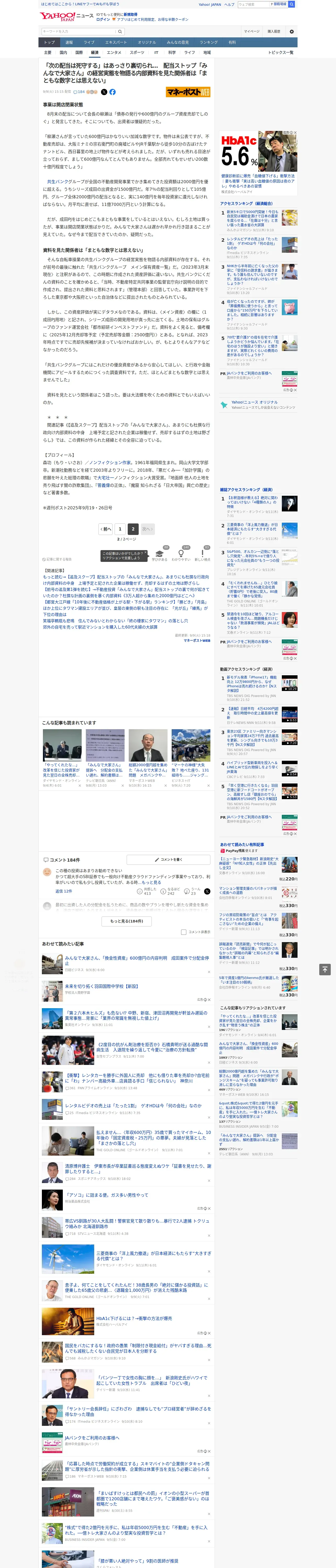Open the みんなの意見 tab
Screen dimensions: 336x1568
coord(177,43)
